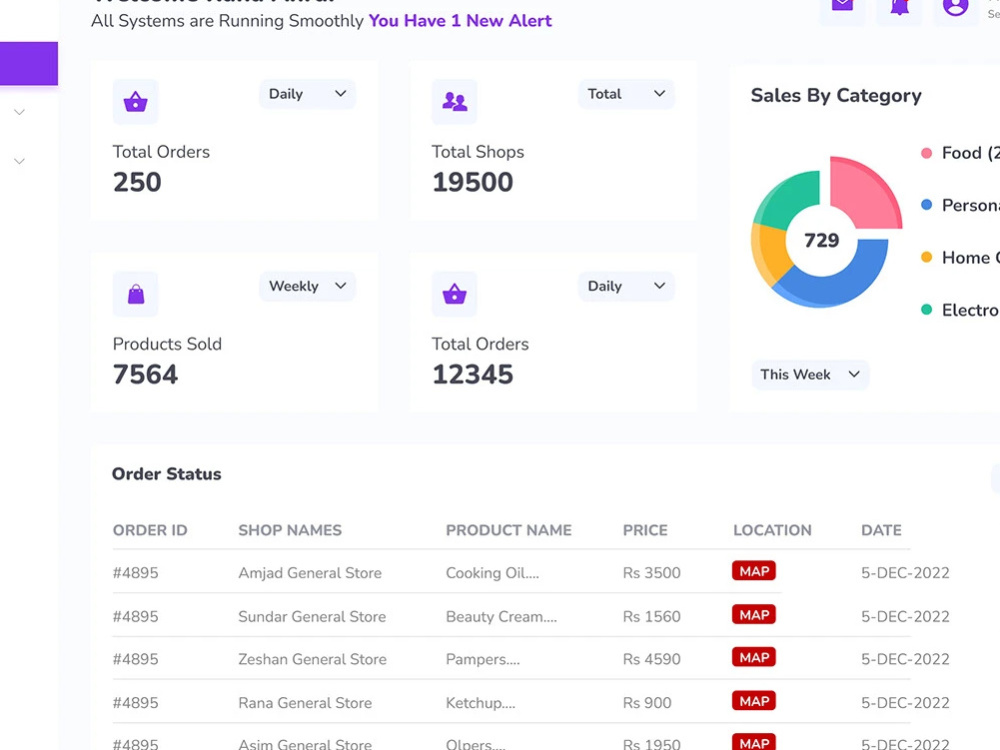Click the Rs 900 price cell
Screen dimensions: 1000x750
pyautogui.click(x=647, y=703)
